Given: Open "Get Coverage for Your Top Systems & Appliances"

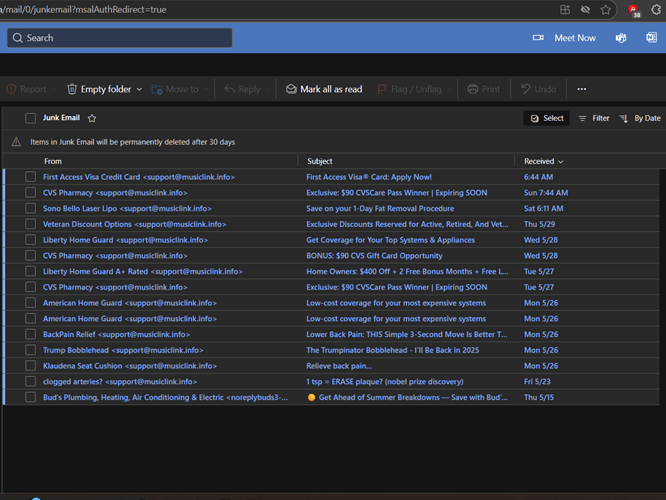Looking at the screenshot, I should coord(390,240).
